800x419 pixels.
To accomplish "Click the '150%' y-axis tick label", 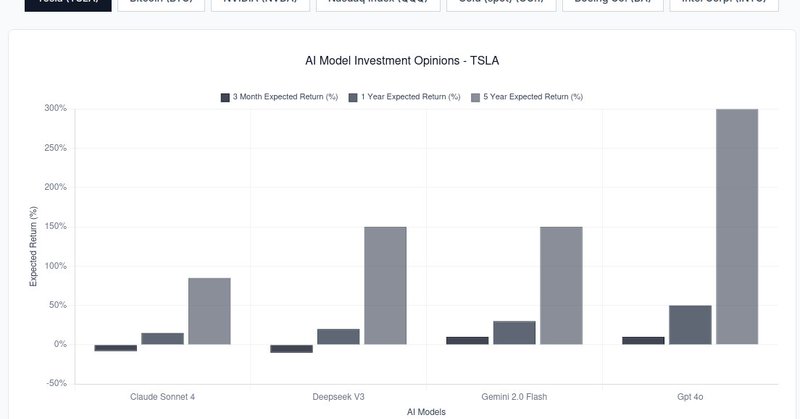I will [x=56, y=227].
